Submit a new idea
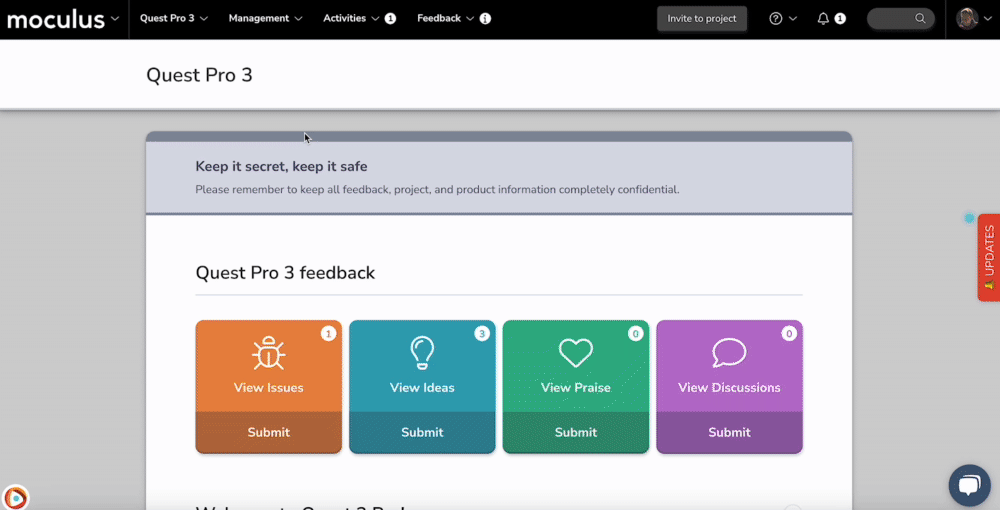This screenshot has height=510, width=1000. coord(422,432)
